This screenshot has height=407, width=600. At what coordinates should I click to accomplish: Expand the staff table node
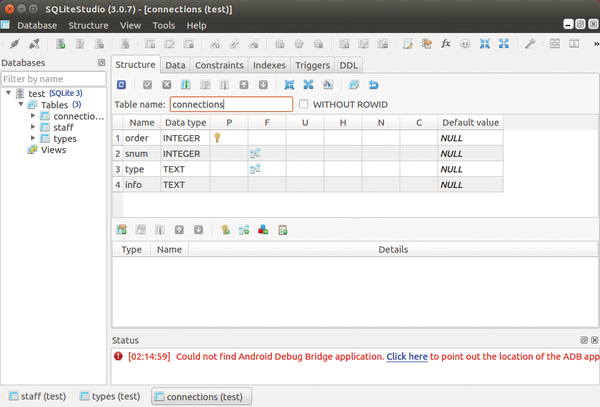[x=32, y=127]
